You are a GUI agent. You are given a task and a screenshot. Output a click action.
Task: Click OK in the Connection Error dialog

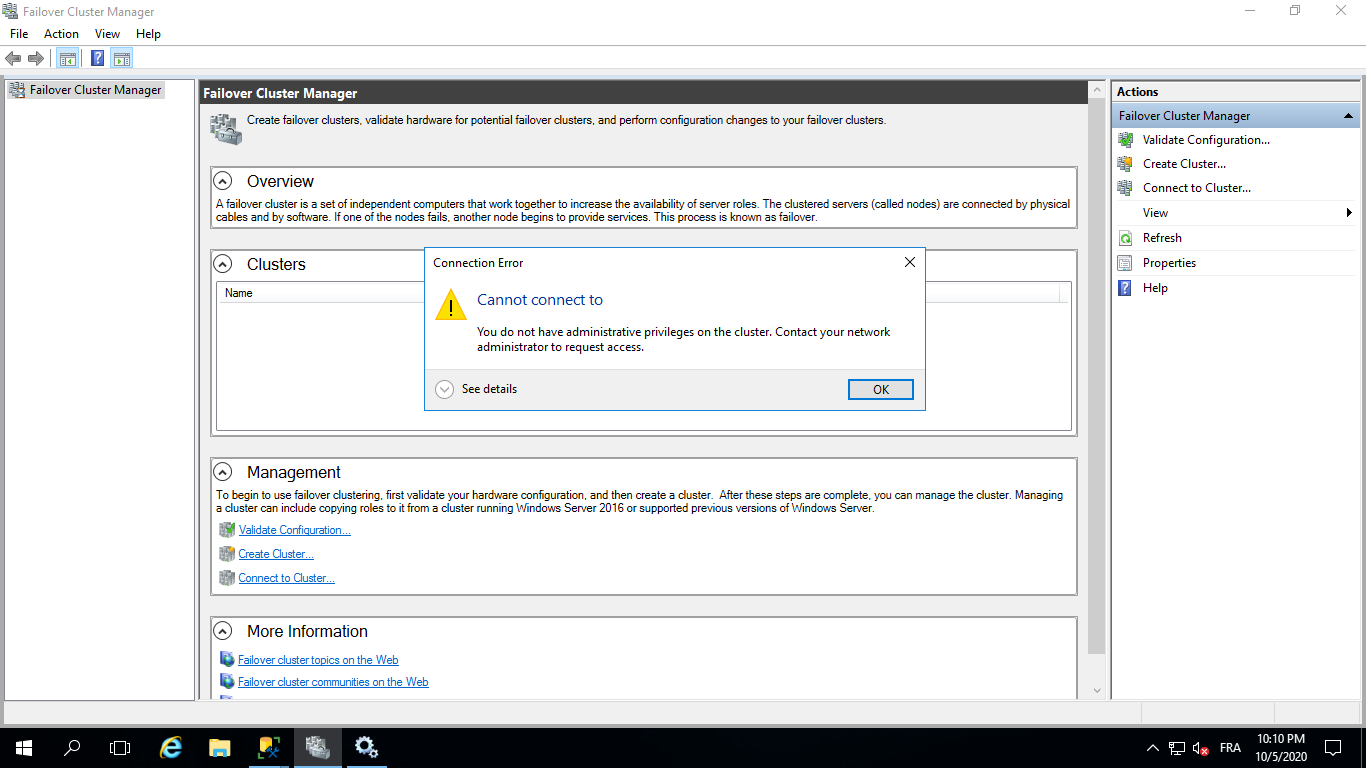(x=880, y=390)
